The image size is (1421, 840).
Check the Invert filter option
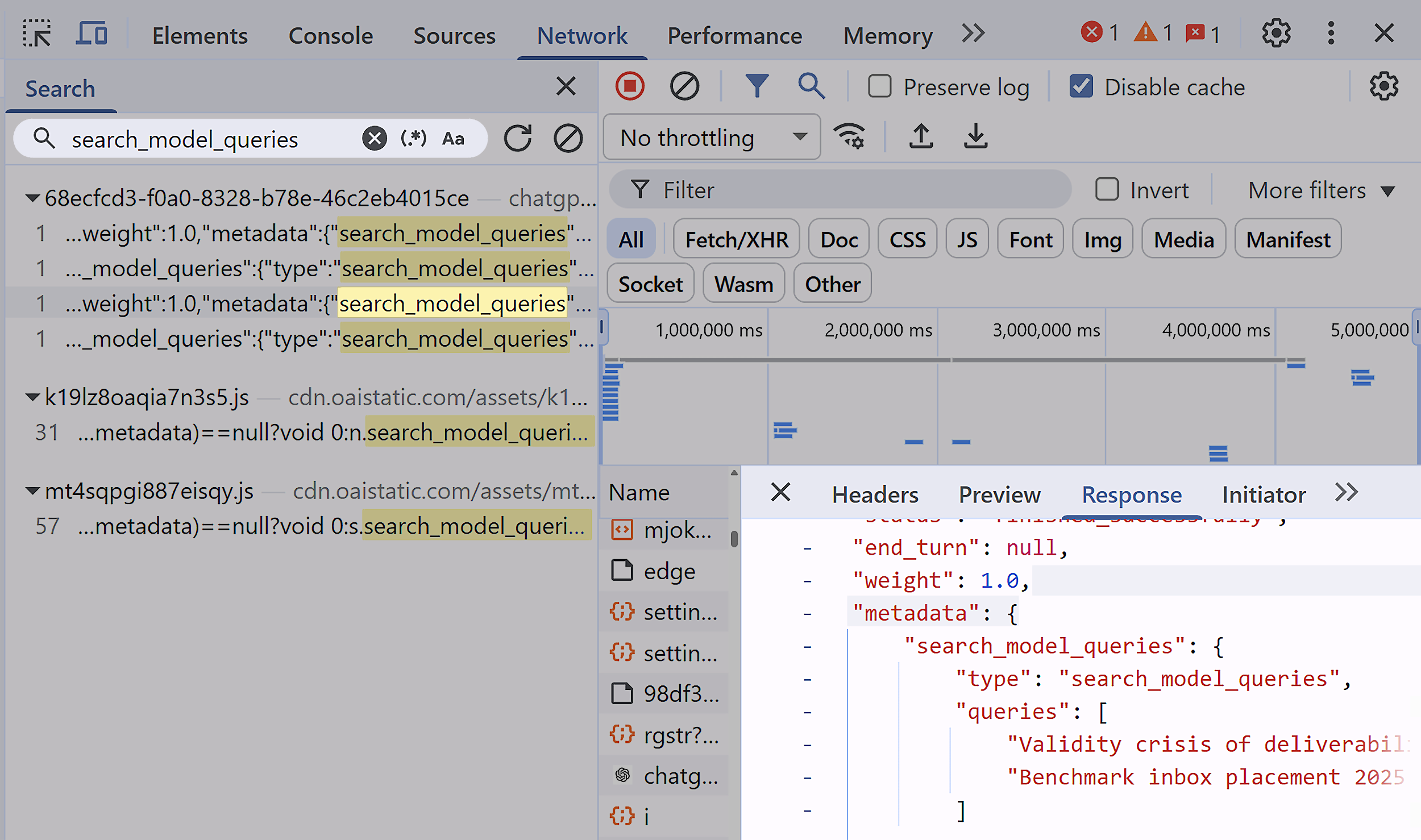coord(1107,190)
